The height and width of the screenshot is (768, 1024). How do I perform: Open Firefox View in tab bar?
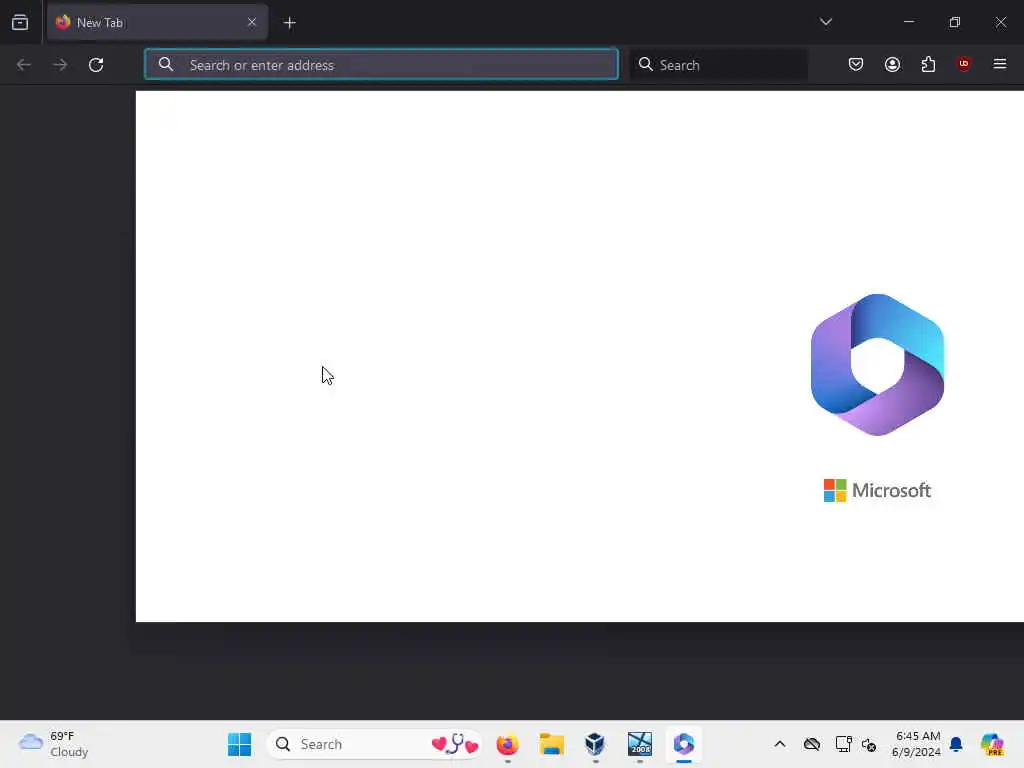pos(20,23)
